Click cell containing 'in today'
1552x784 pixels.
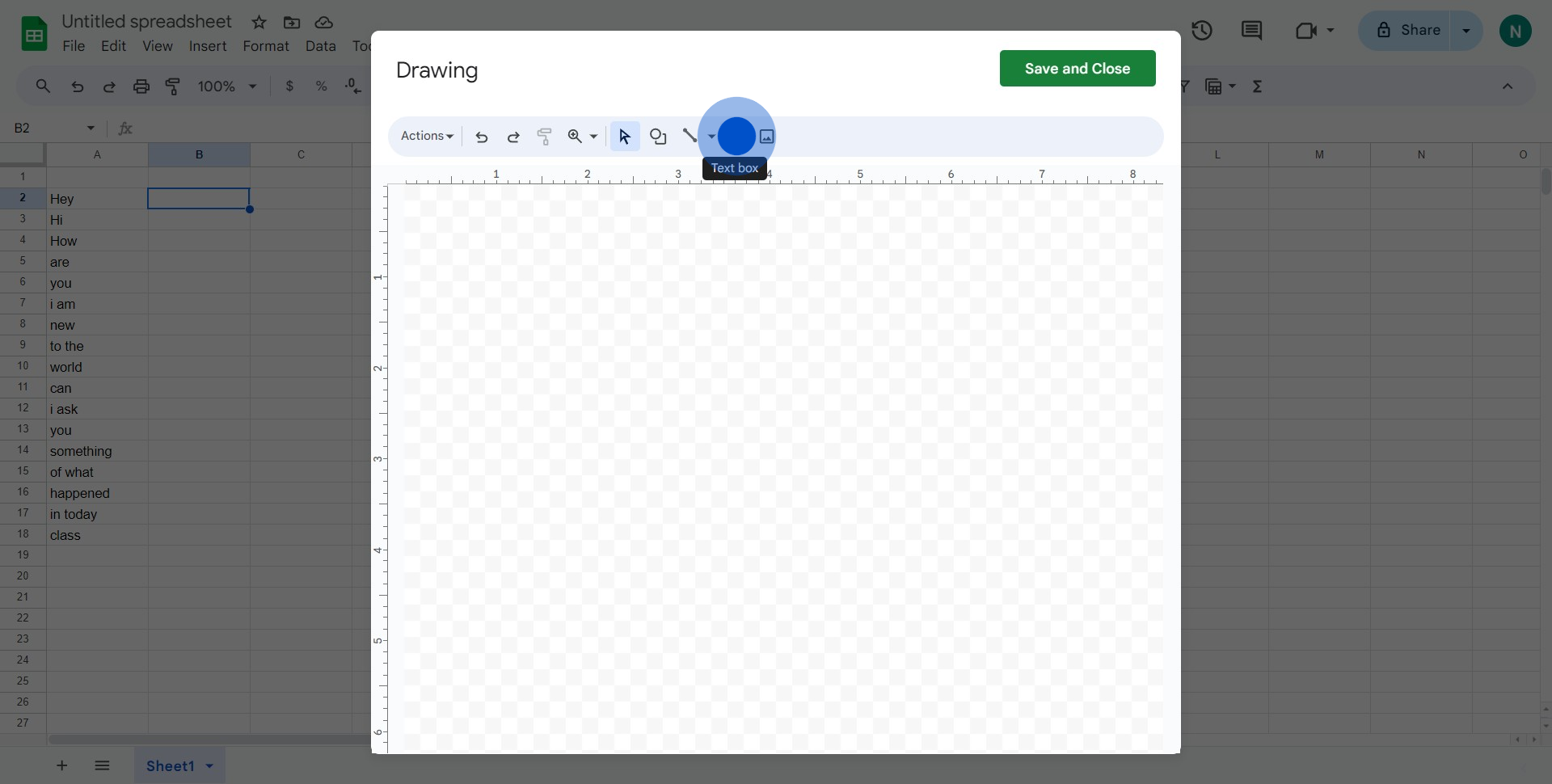(97, 514)
